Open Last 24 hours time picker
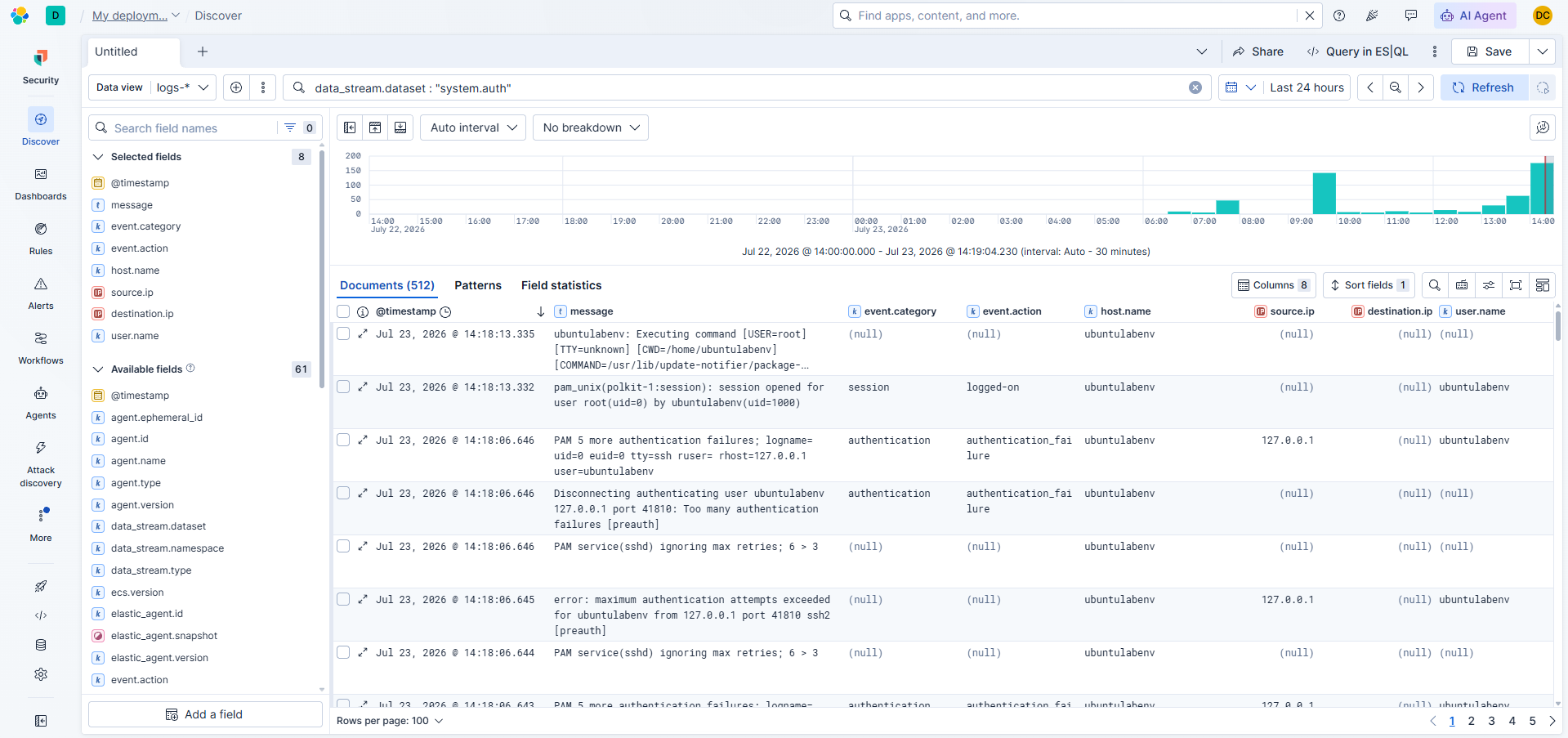 [1307, 87]
